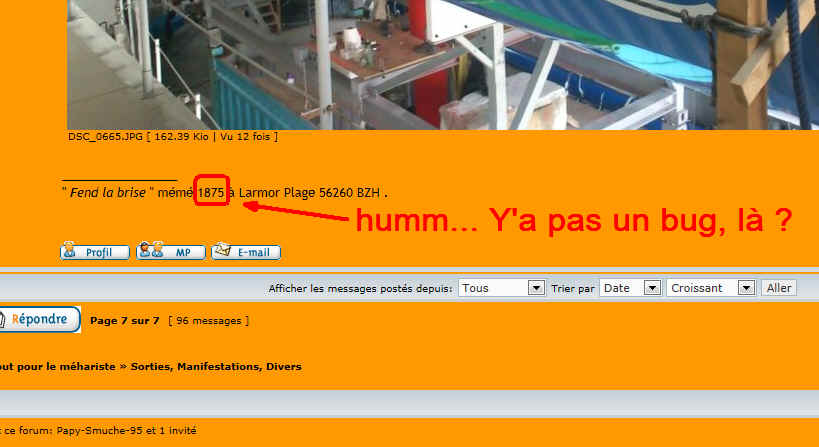This screenshot has height=447, width=819.
Task: Expand the 'Date' sort-by dropdown
Action: point(631,288)
